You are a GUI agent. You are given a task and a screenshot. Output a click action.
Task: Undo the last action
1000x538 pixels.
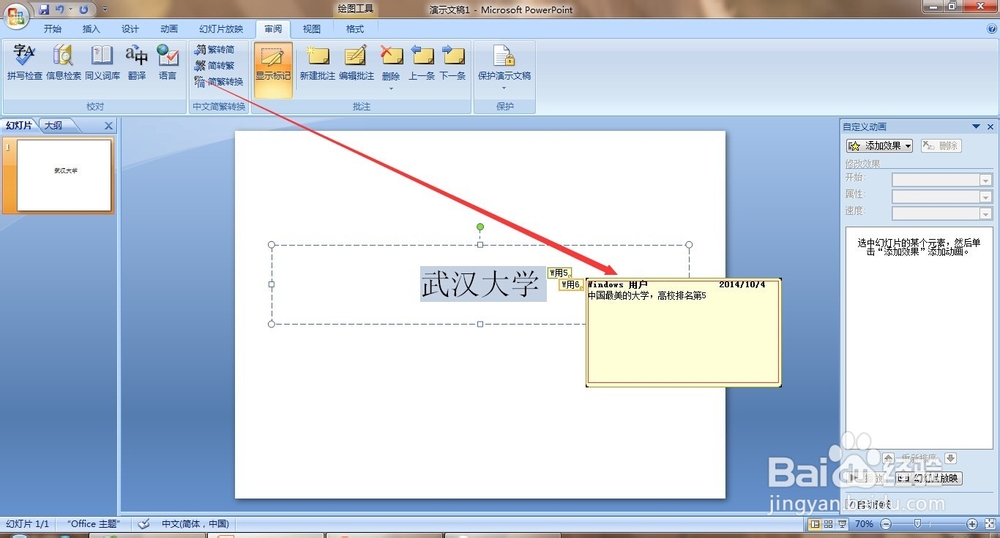(60, 10)
